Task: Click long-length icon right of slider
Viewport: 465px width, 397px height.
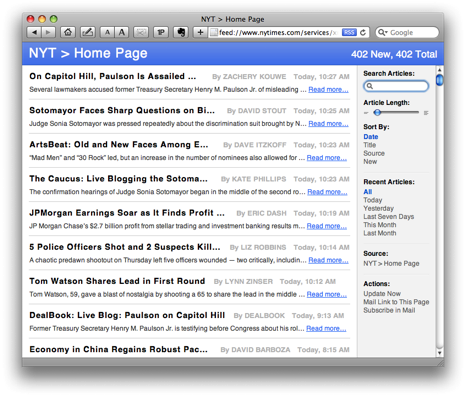Action: (426, 113)
